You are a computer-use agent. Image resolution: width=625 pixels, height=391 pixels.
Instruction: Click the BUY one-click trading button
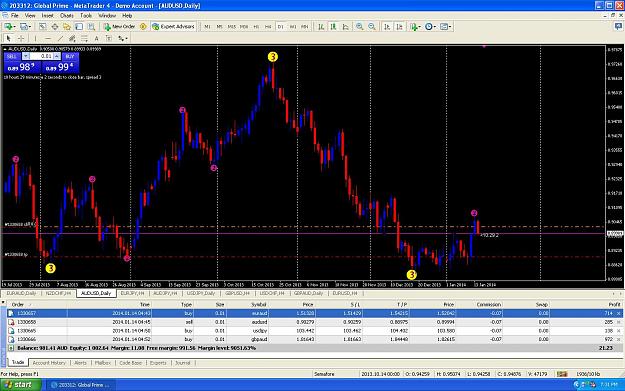pyautogui.click(x=70, y=57)
